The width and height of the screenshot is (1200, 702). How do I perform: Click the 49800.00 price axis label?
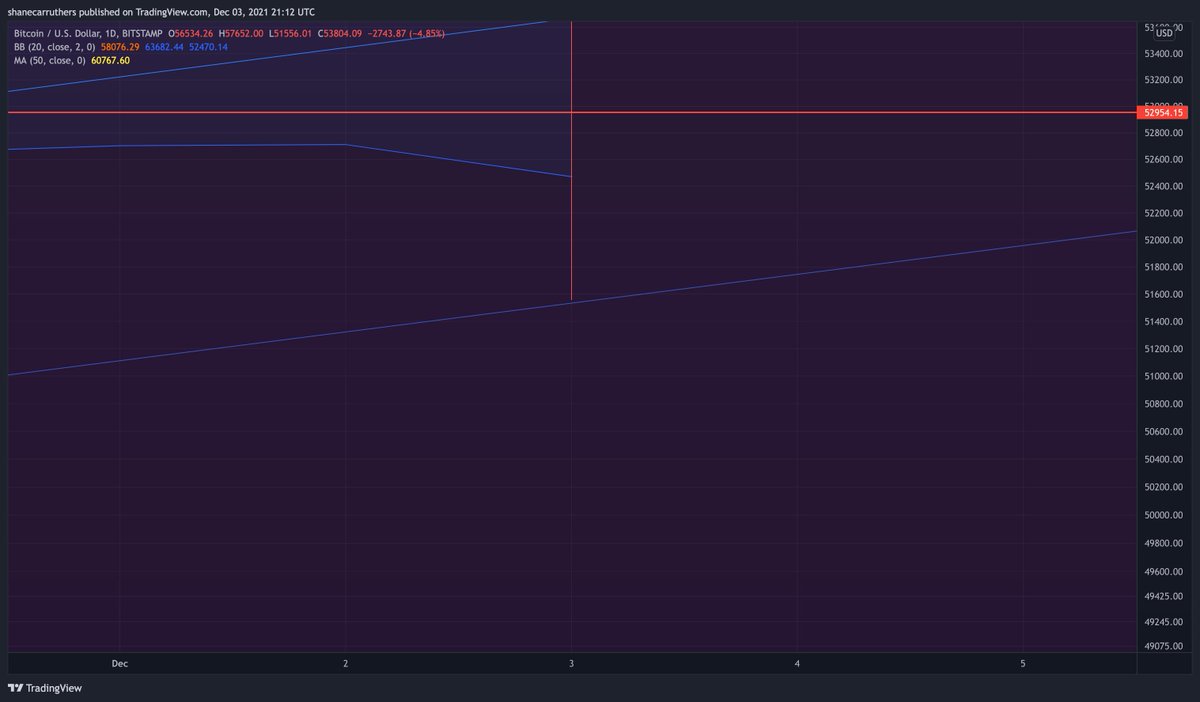(1164, 543)
